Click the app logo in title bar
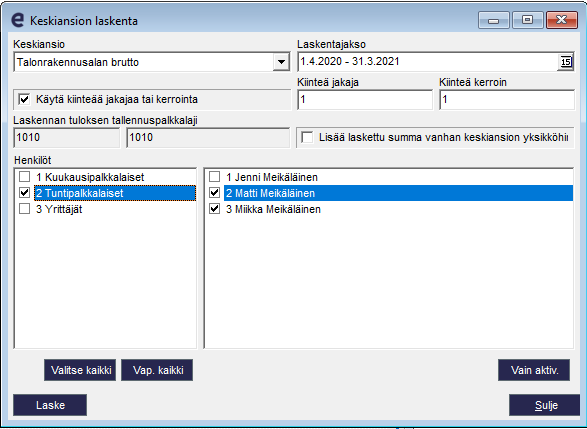 point(17,20)
